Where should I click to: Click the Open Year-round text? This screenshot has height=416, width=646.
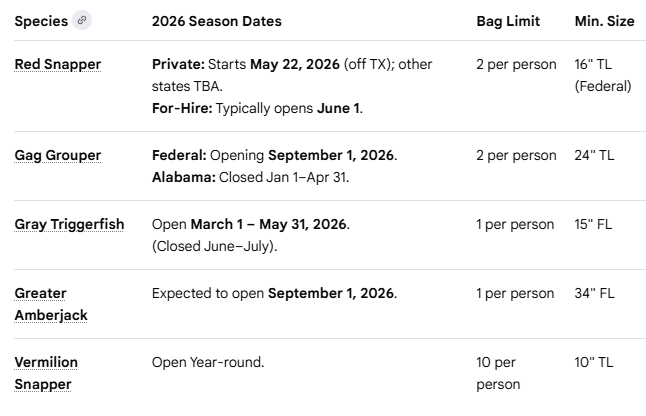(x=208, y=362)
